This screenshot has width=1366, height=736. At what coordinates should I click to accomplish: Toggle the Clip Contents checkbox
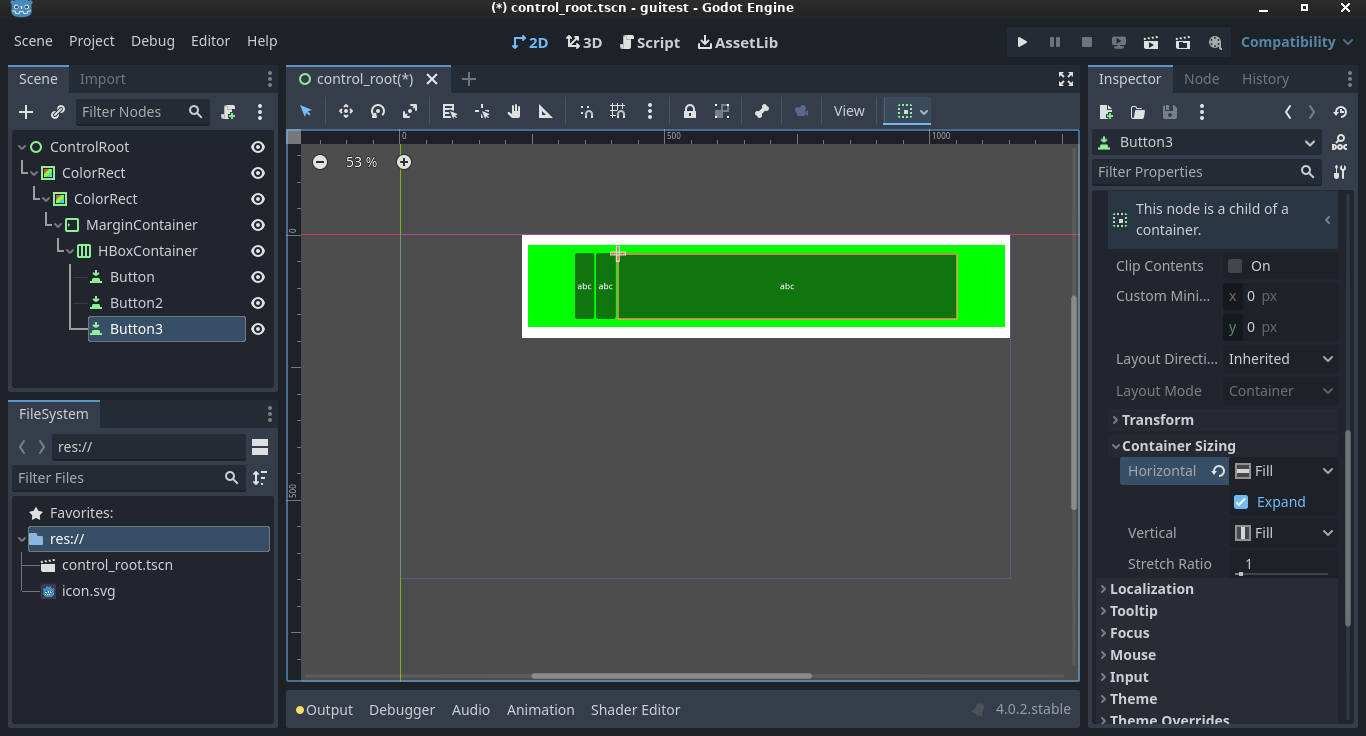[x=1235, y=266]
